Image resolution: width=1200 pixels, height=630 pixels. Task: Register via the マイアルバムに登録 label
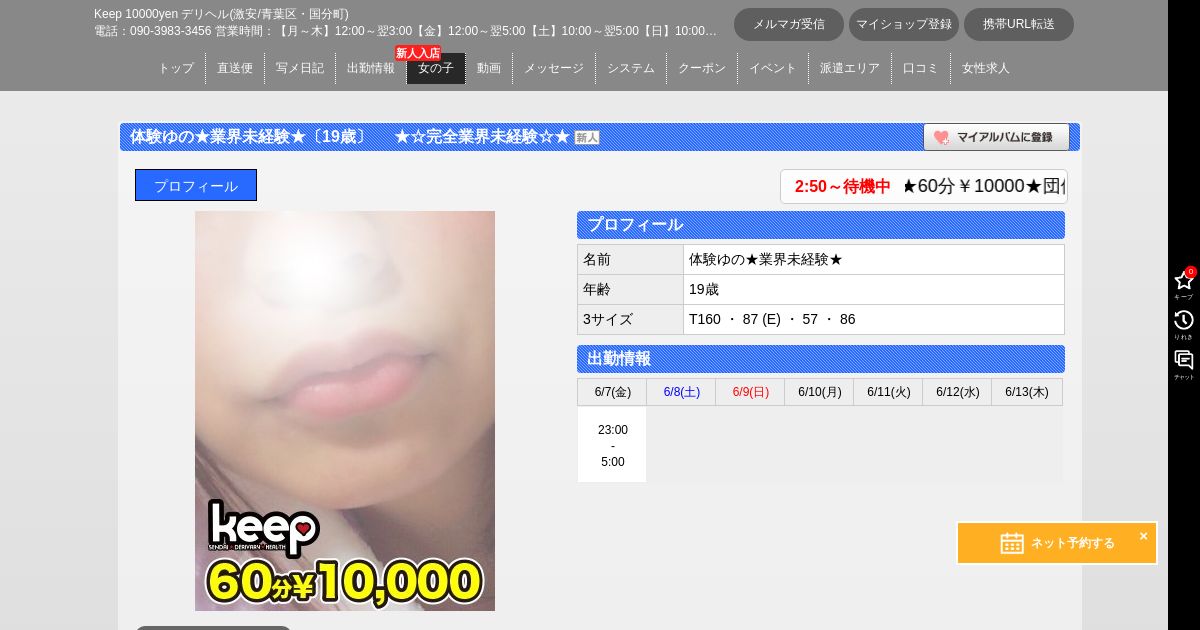point(1004,138)
